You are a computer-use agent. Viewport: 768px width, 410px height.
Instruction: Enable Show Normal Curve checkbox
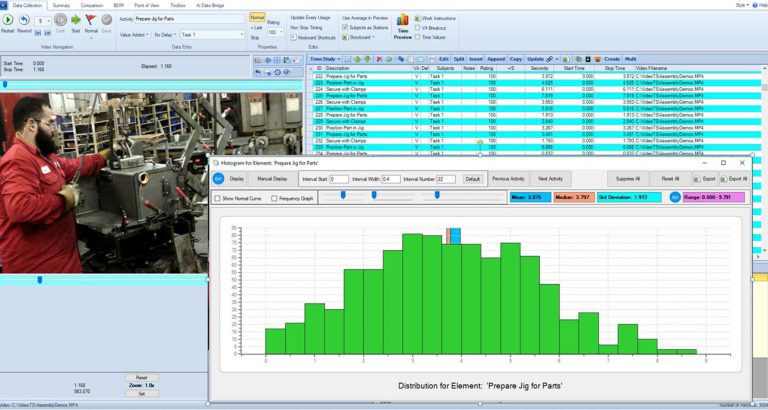217,198
